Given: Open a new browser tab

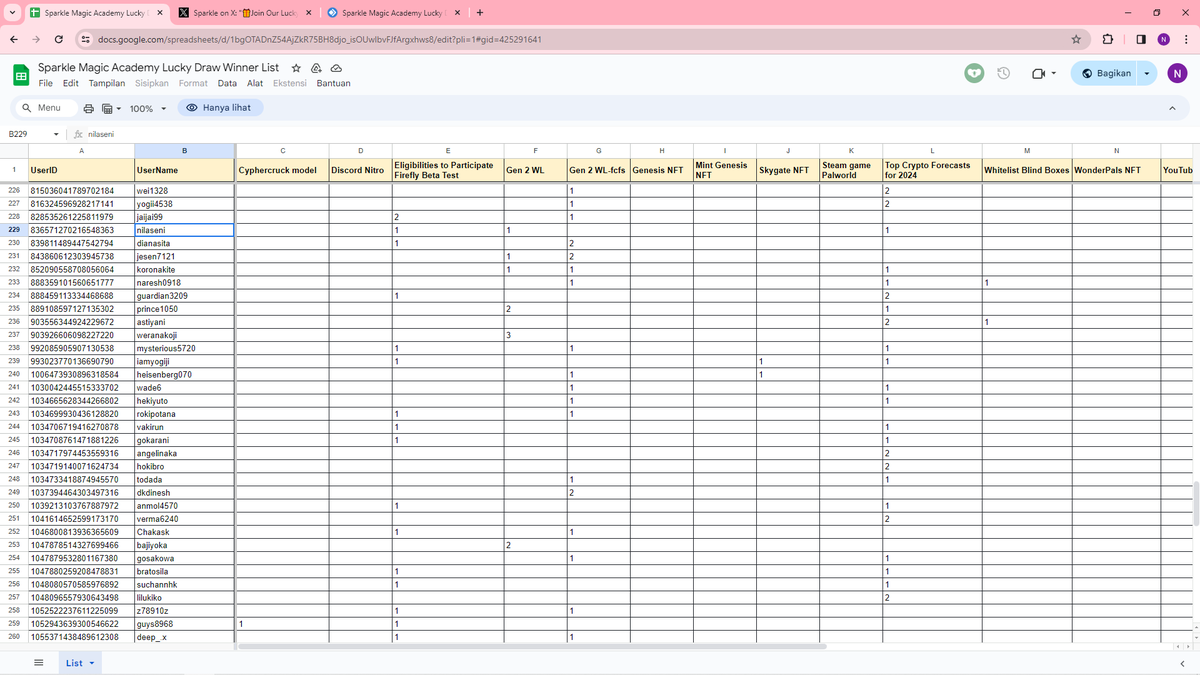Looking at the screenshot, I should pos(480,13).
